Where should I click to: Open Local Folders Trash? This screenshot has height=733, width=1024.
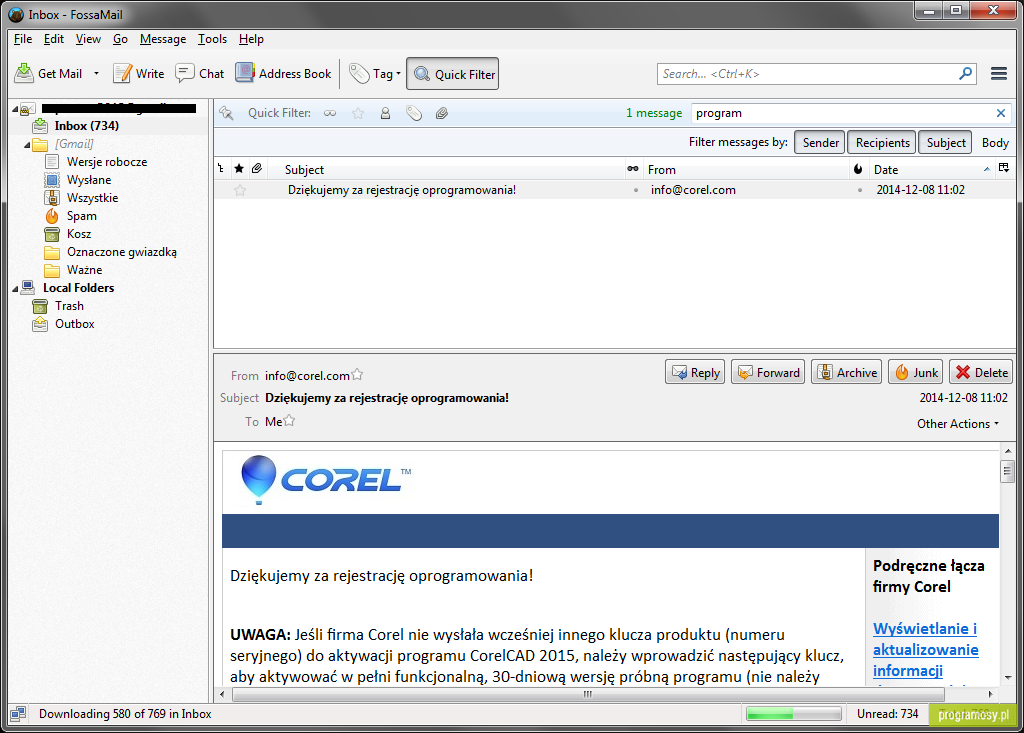coord(69,306)
